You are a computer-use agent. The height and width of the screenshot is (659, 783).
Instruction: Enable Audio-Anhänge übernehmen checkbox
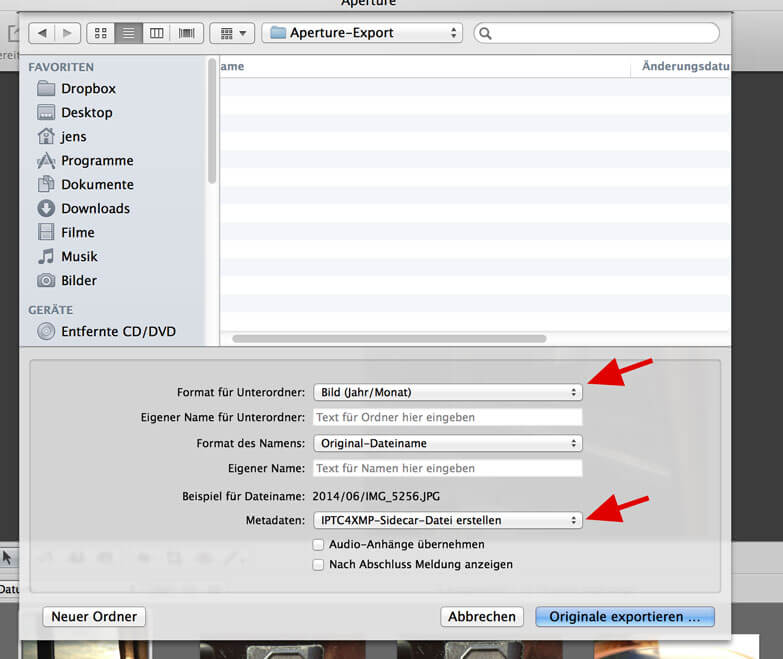point(319,545)
